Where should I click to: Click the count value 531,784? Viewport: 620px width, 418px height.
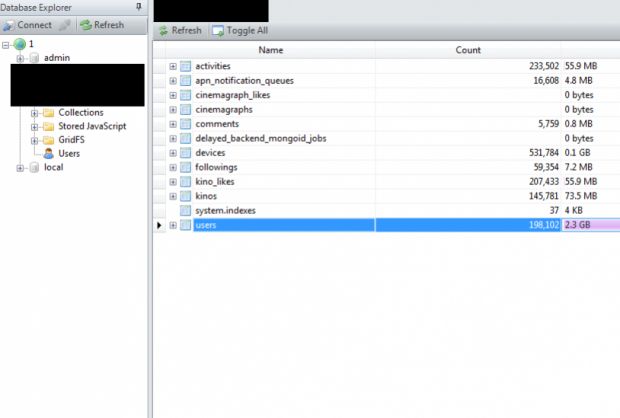(x=544, y=153)
